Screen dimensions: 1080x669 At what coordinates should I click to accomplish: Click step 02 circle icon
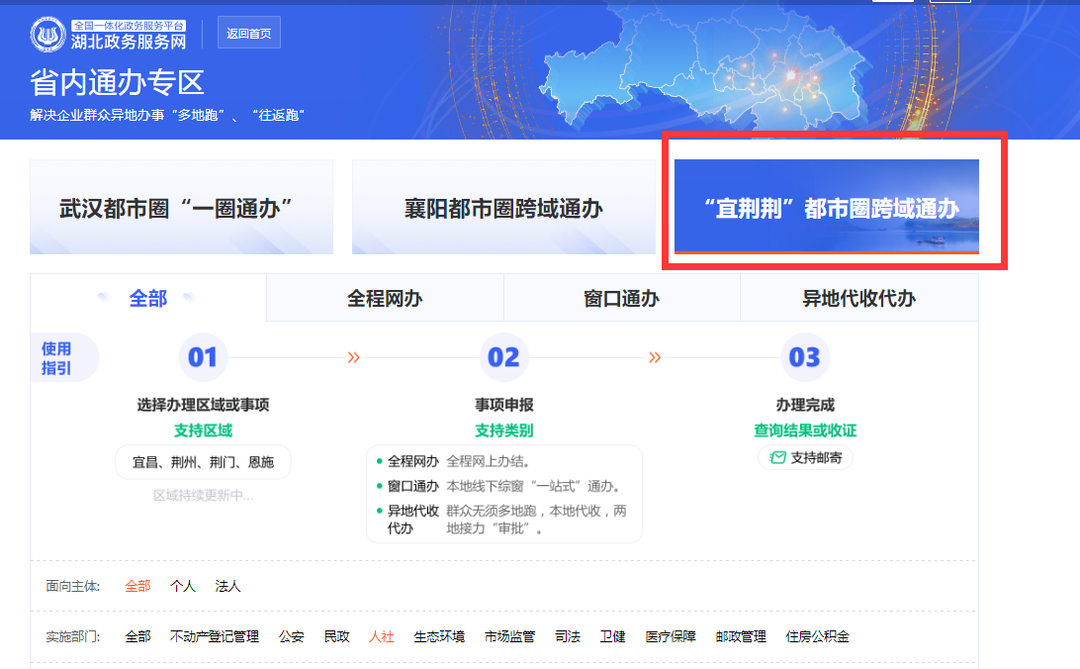(x=503, y=357)
